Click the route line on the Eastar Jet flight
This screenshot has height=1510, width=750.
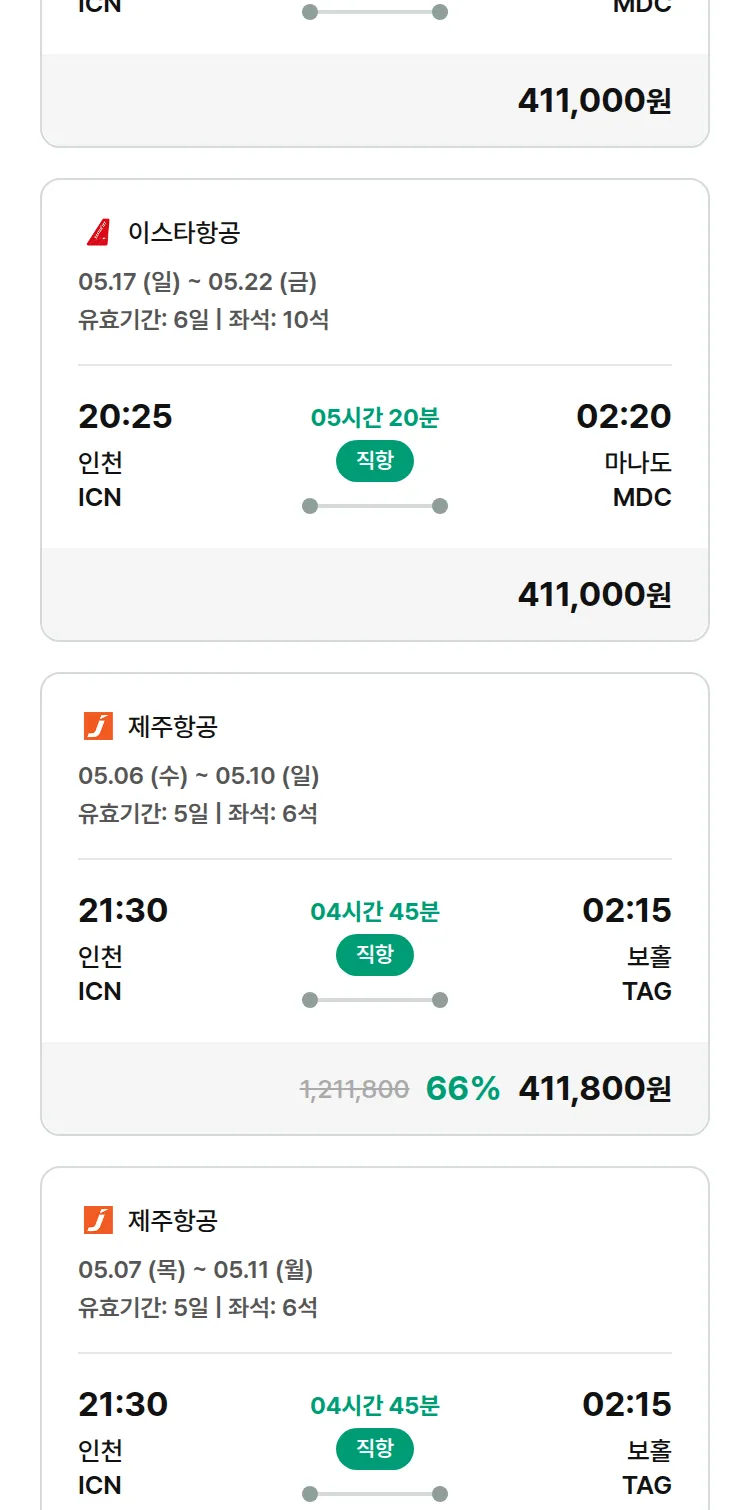pyautogui.click(x=375, y=506)
